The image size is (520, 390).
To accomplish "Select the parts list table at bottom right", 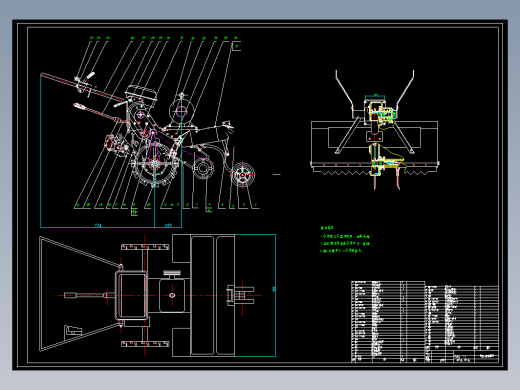I will (425, 322).
